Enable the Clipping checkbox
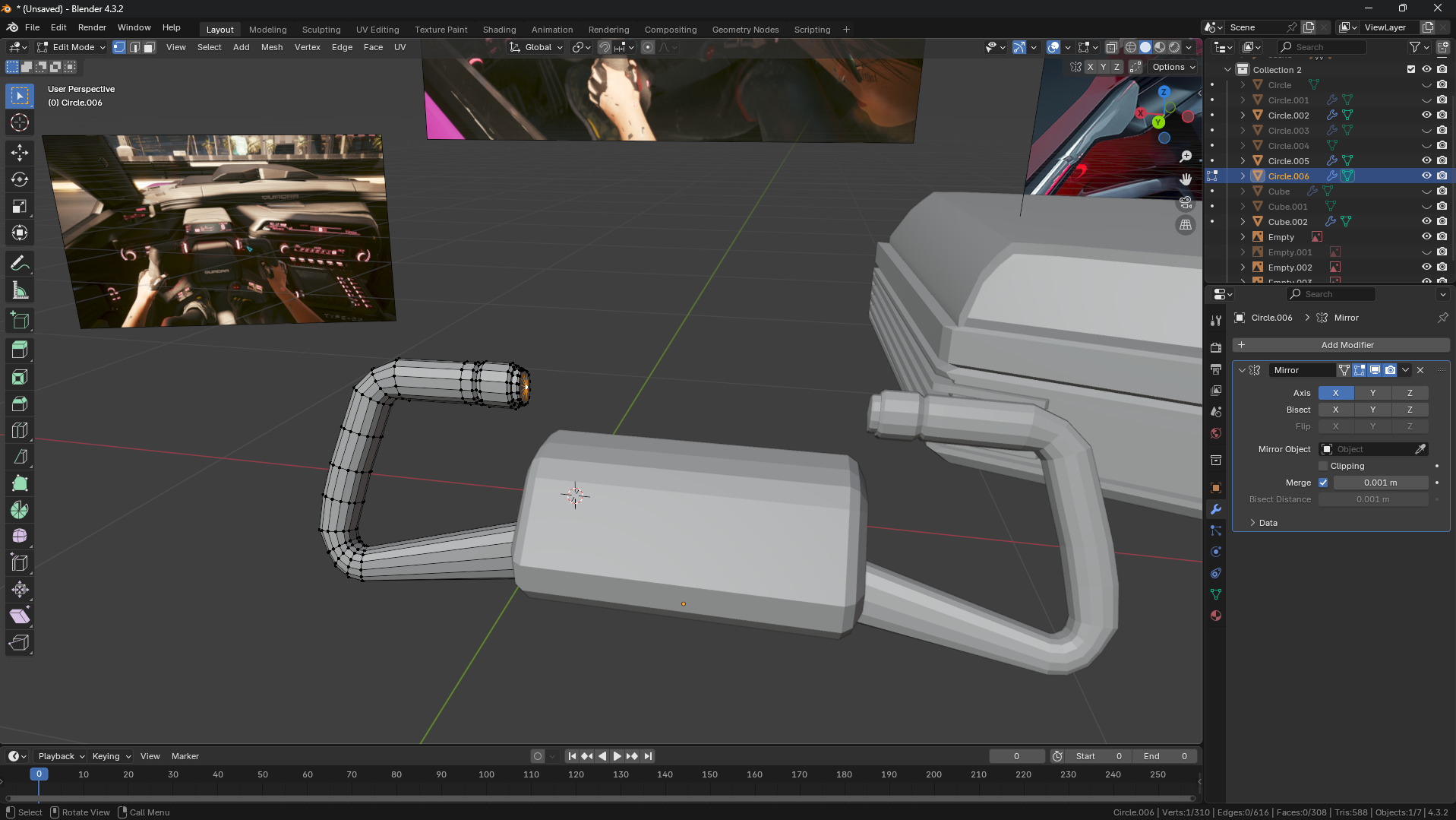 (x=1323, y=466)
